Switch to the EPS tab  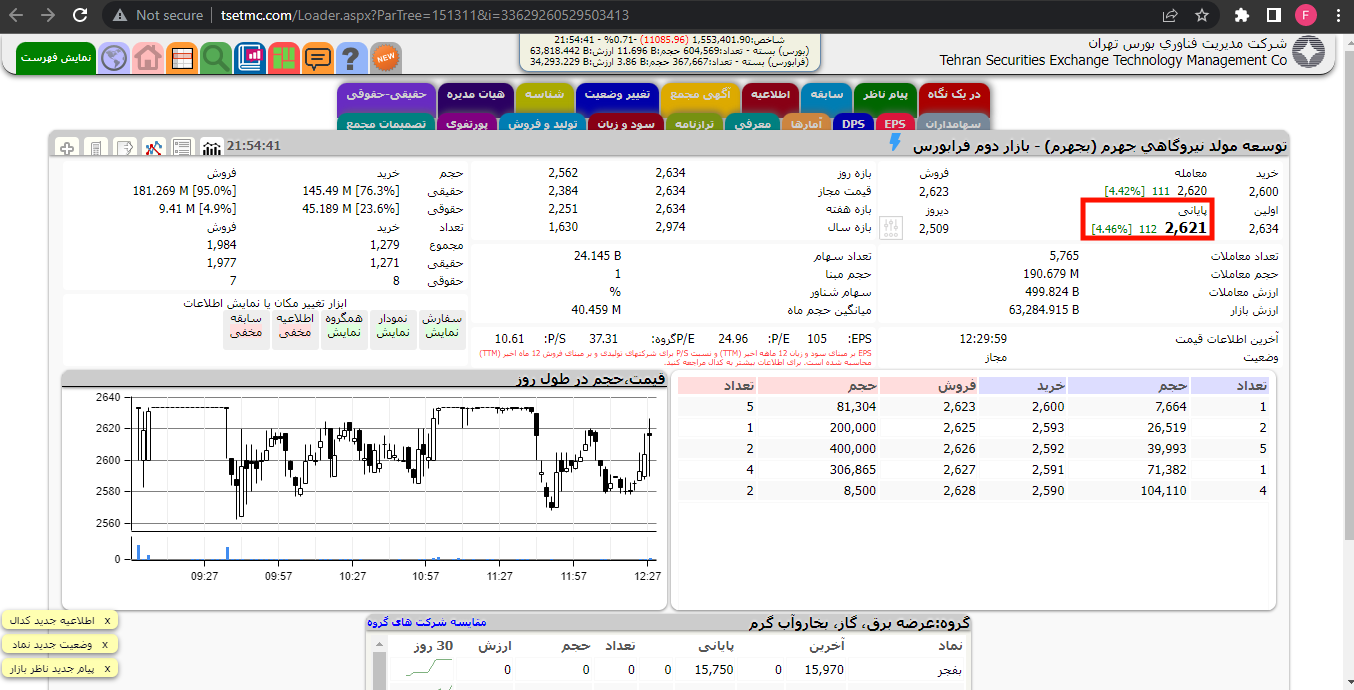pyautogui.click(x=895, y=124)
